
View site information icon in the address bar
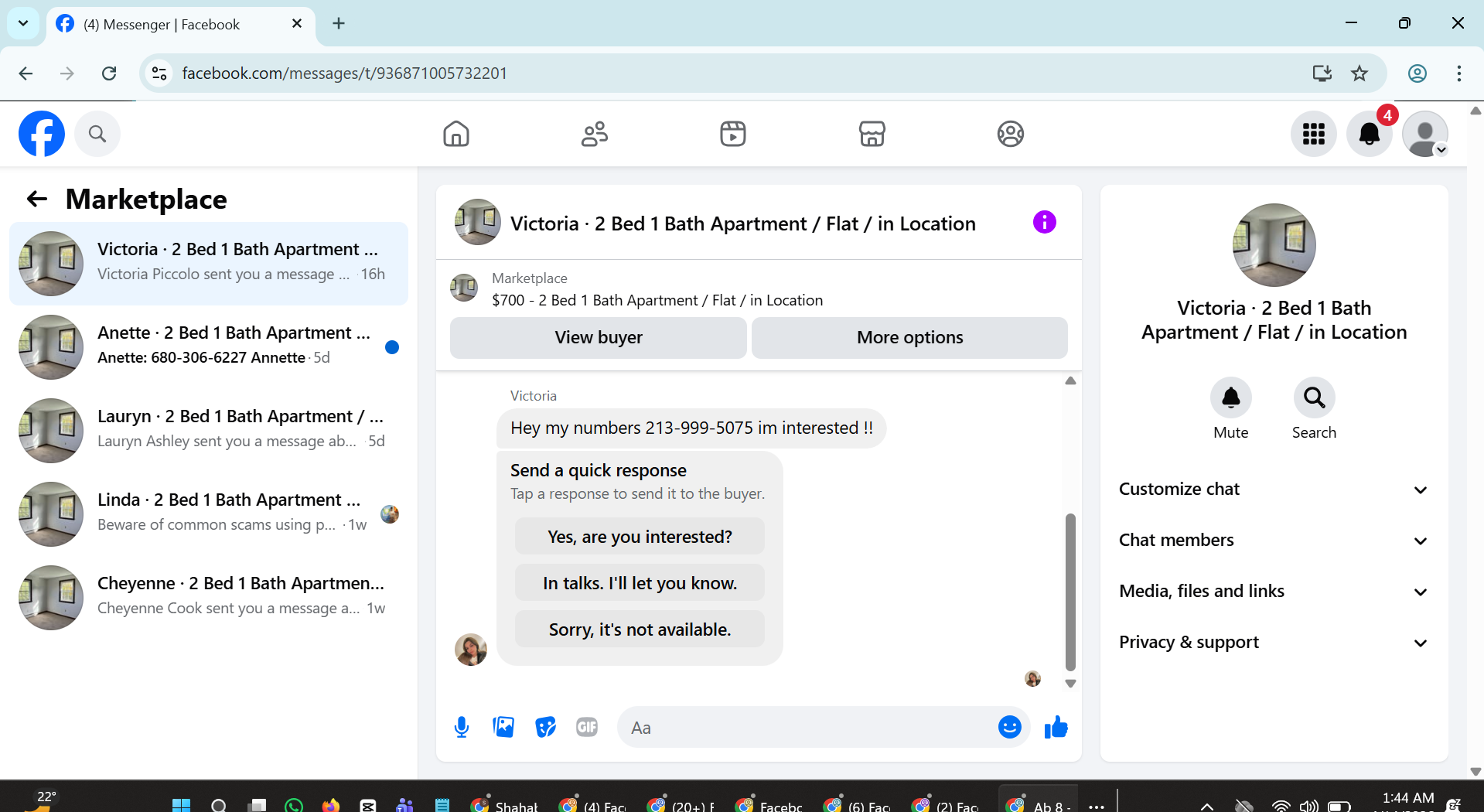click(159, 73)
